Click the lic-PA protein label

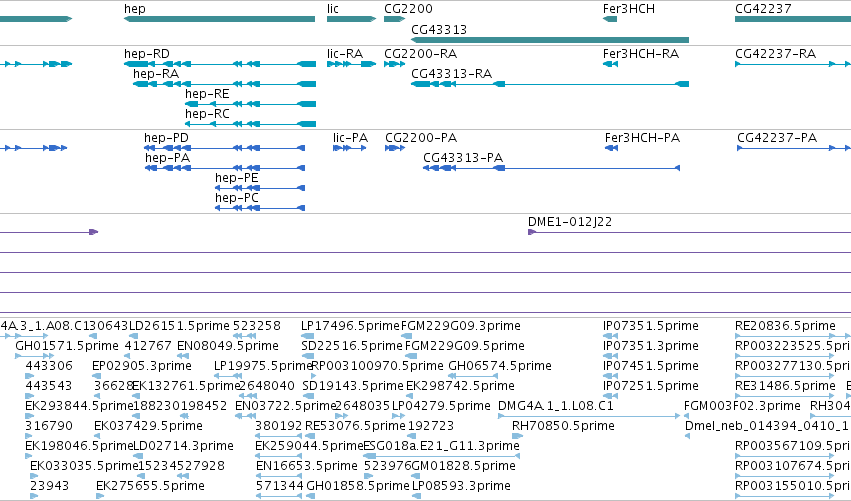coord(351,138)
